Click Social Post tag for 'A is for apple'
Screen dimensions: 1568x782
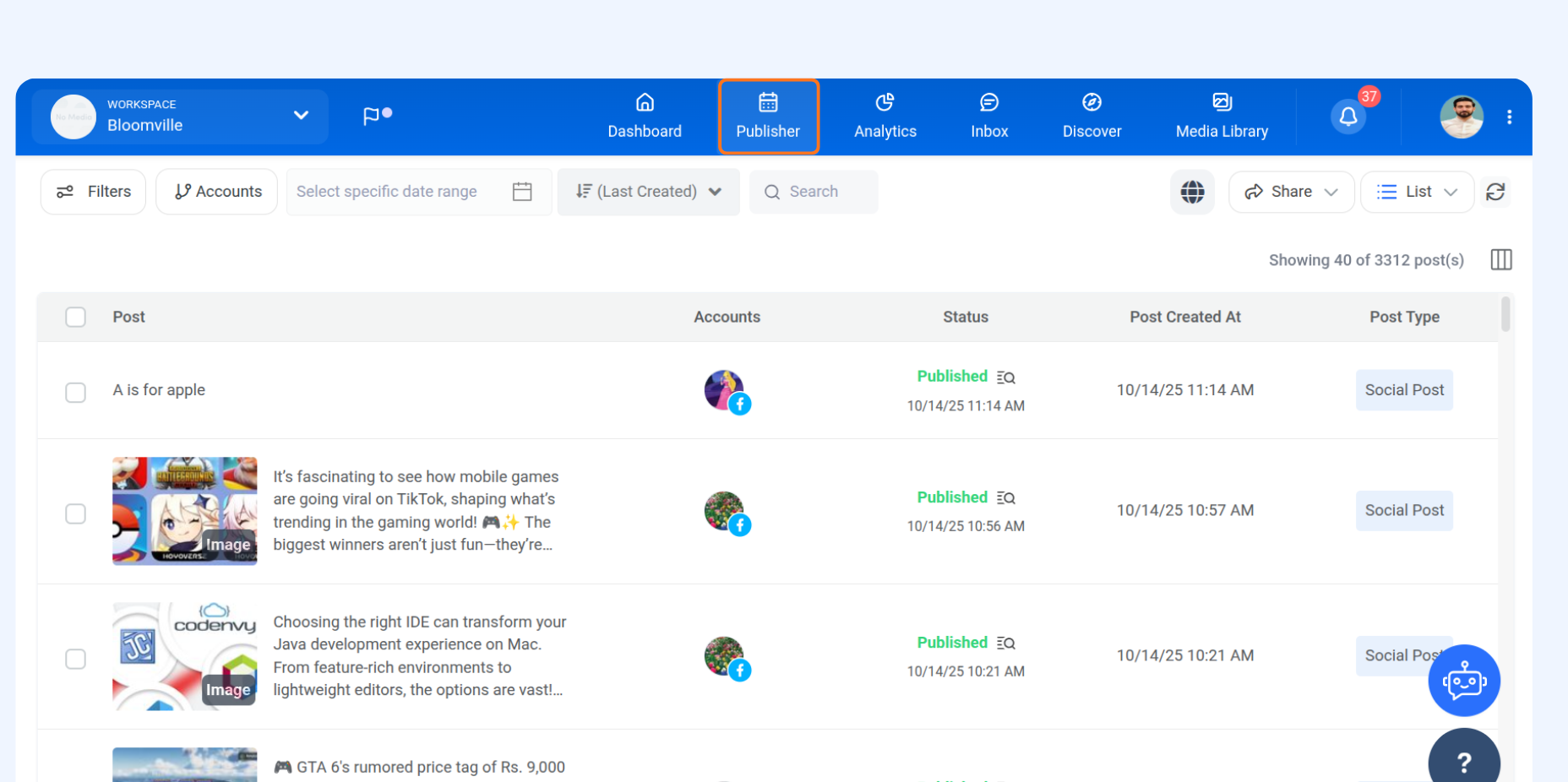1404,390
